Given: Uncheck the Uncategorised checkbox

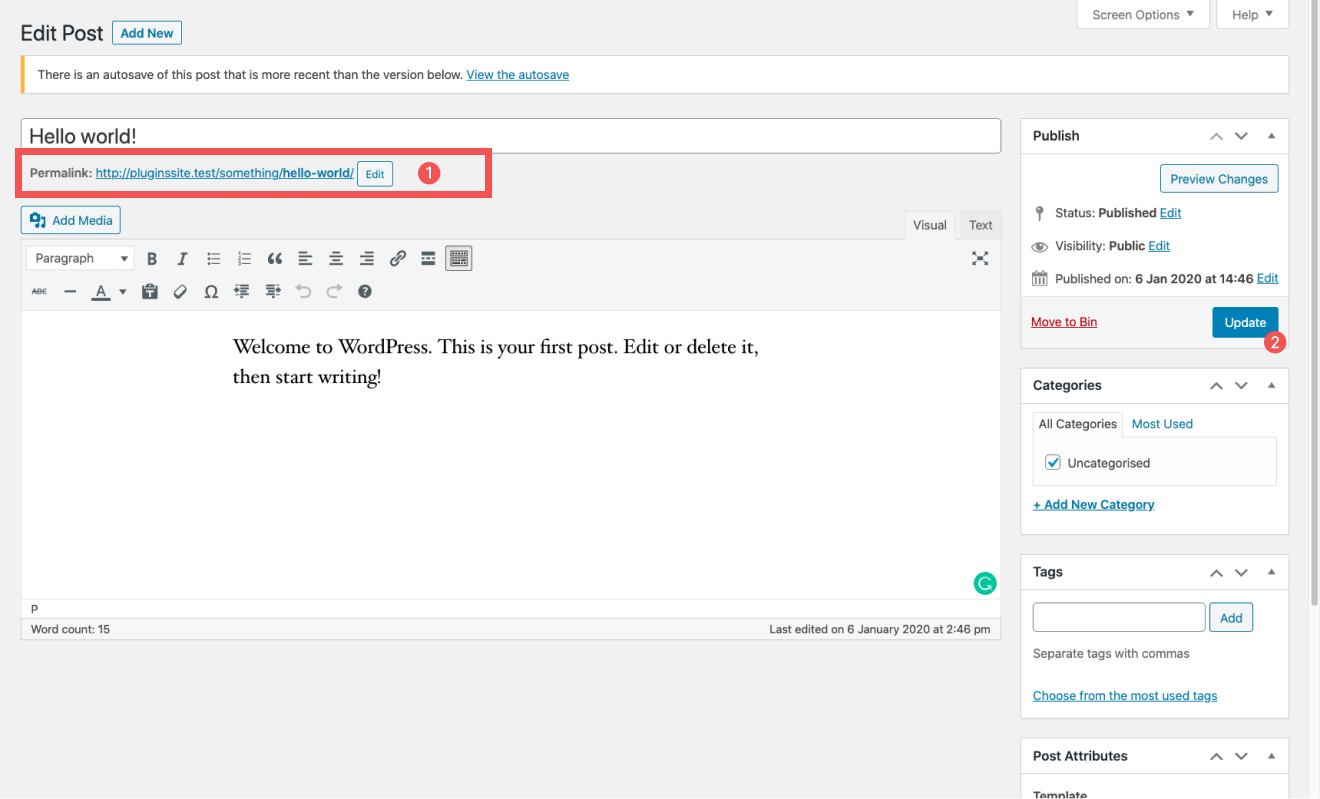Looking at the screenshot, I should [1053, 462].
